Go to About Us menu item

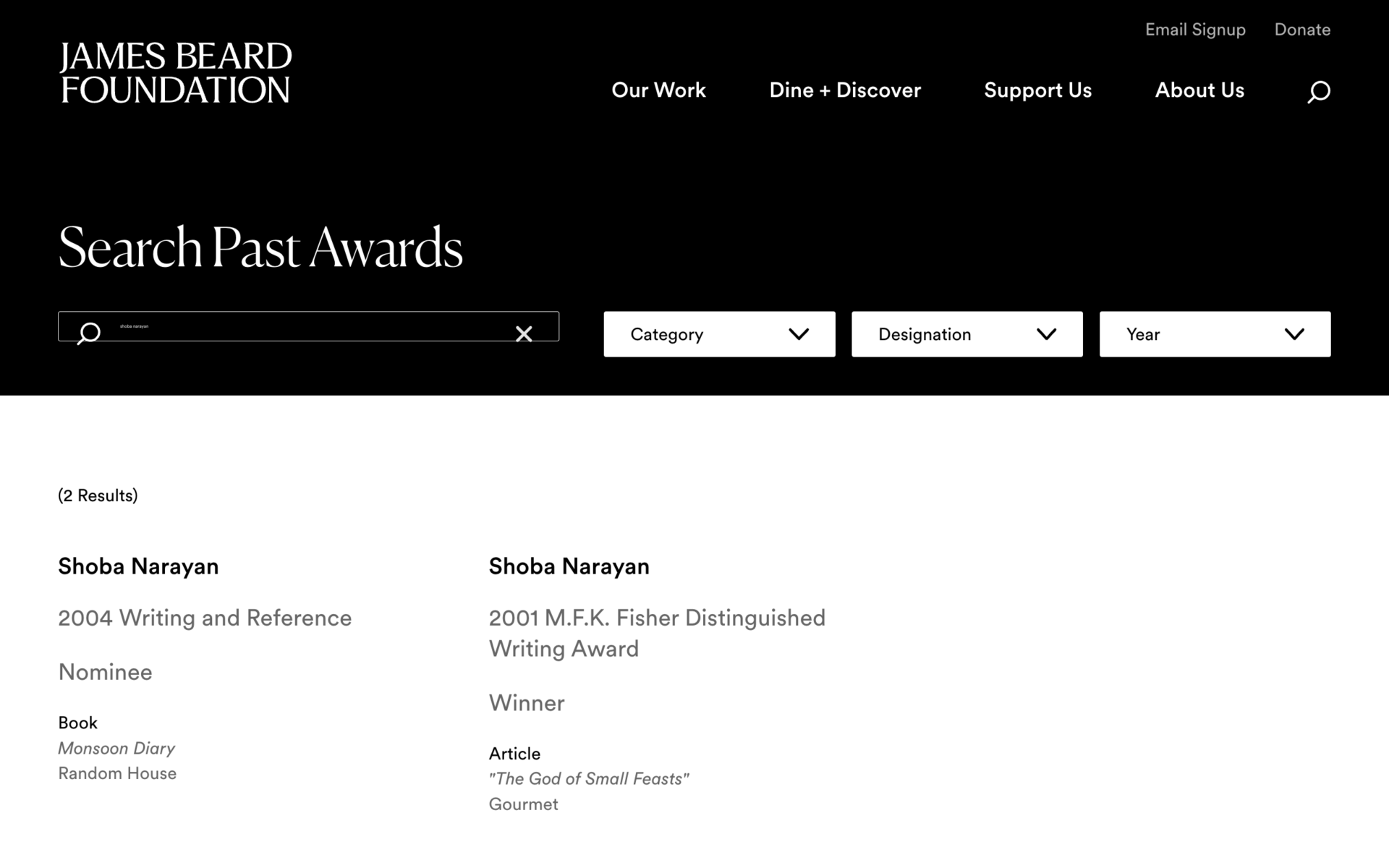click(1199, 90)
